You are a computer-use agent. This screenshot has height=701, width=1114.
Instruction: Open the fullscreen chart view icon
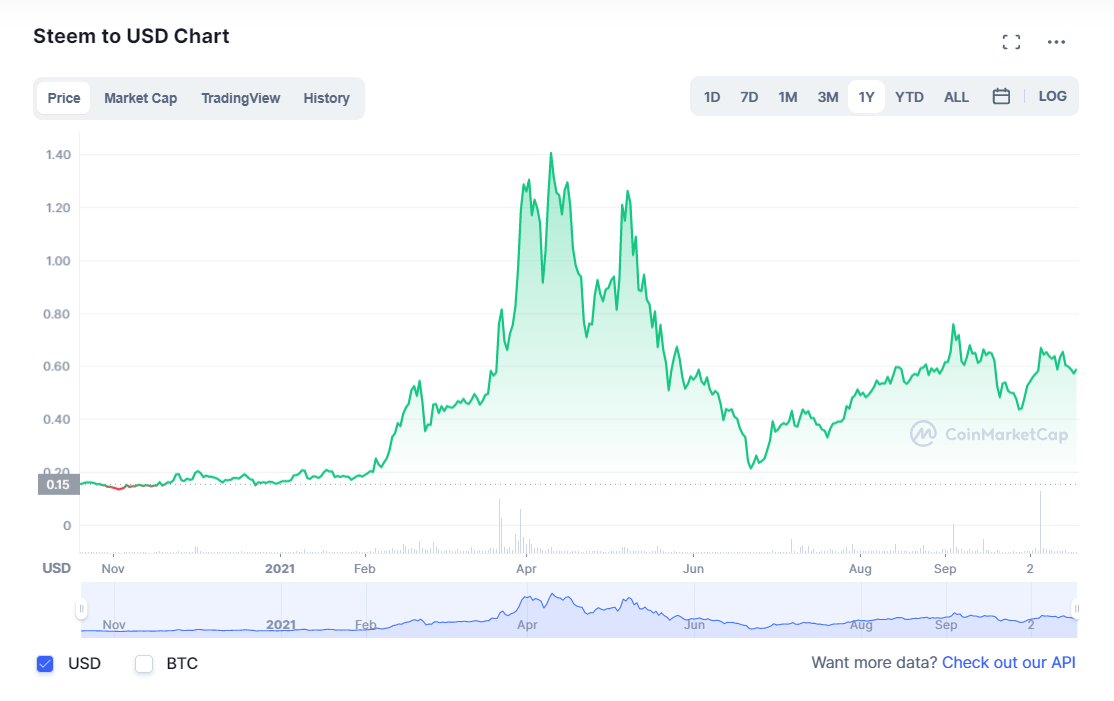click(1011, 42)
